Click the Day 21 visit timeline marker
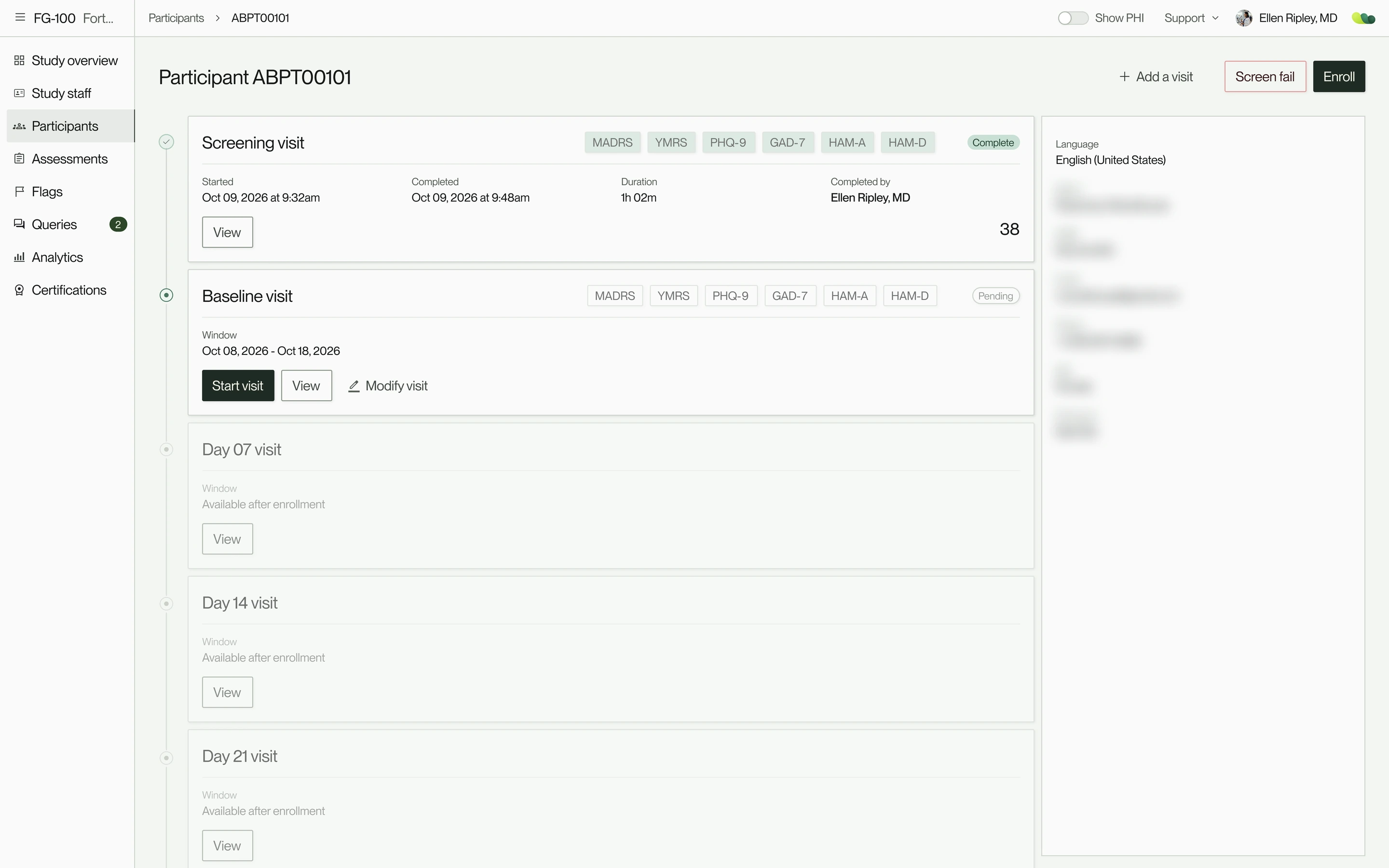This screenshot has width=1389, height=868. [x=166, y=758]
